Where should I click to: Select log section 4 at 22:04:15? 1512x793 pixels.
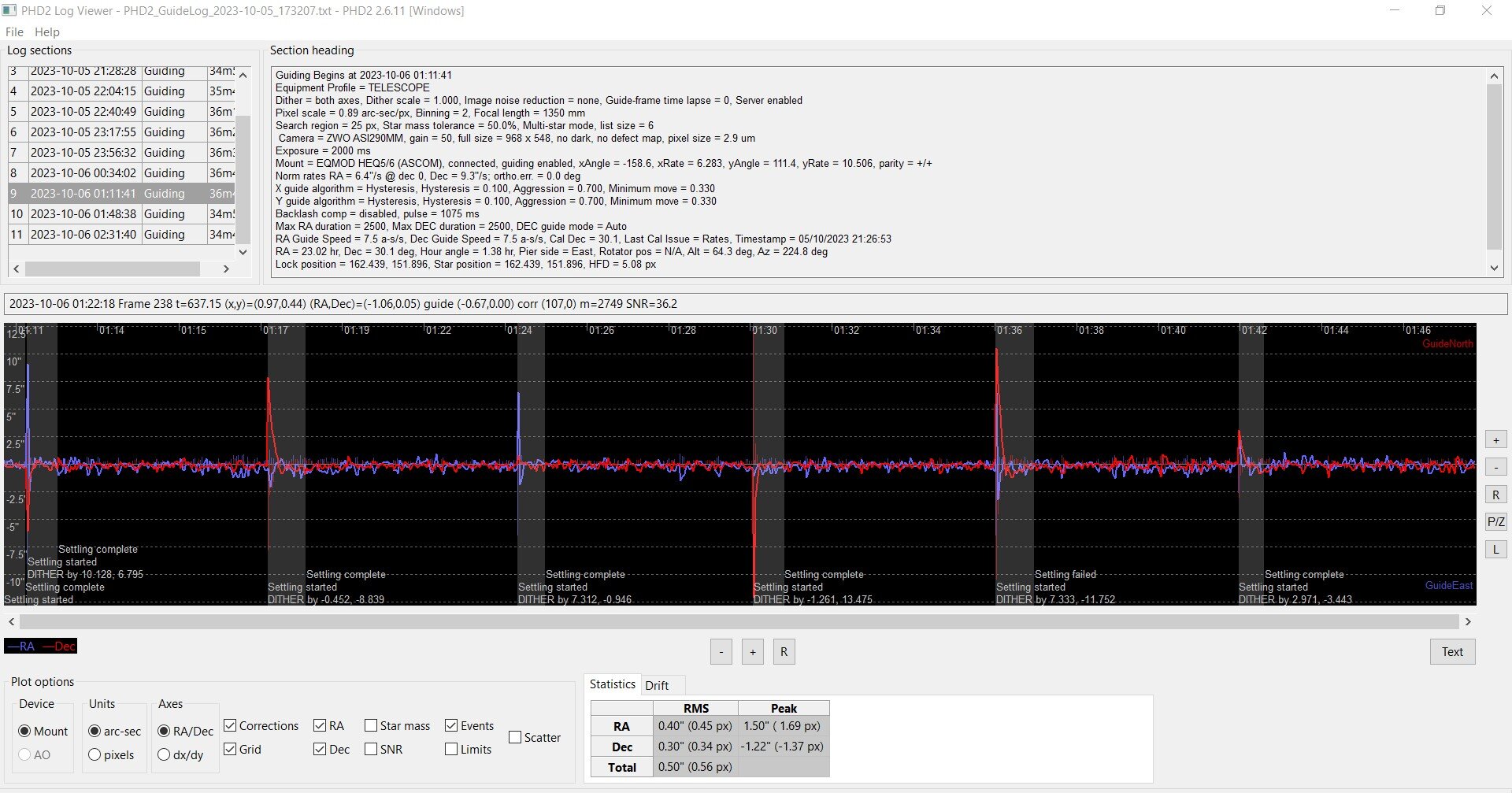(x=122, y=91)
